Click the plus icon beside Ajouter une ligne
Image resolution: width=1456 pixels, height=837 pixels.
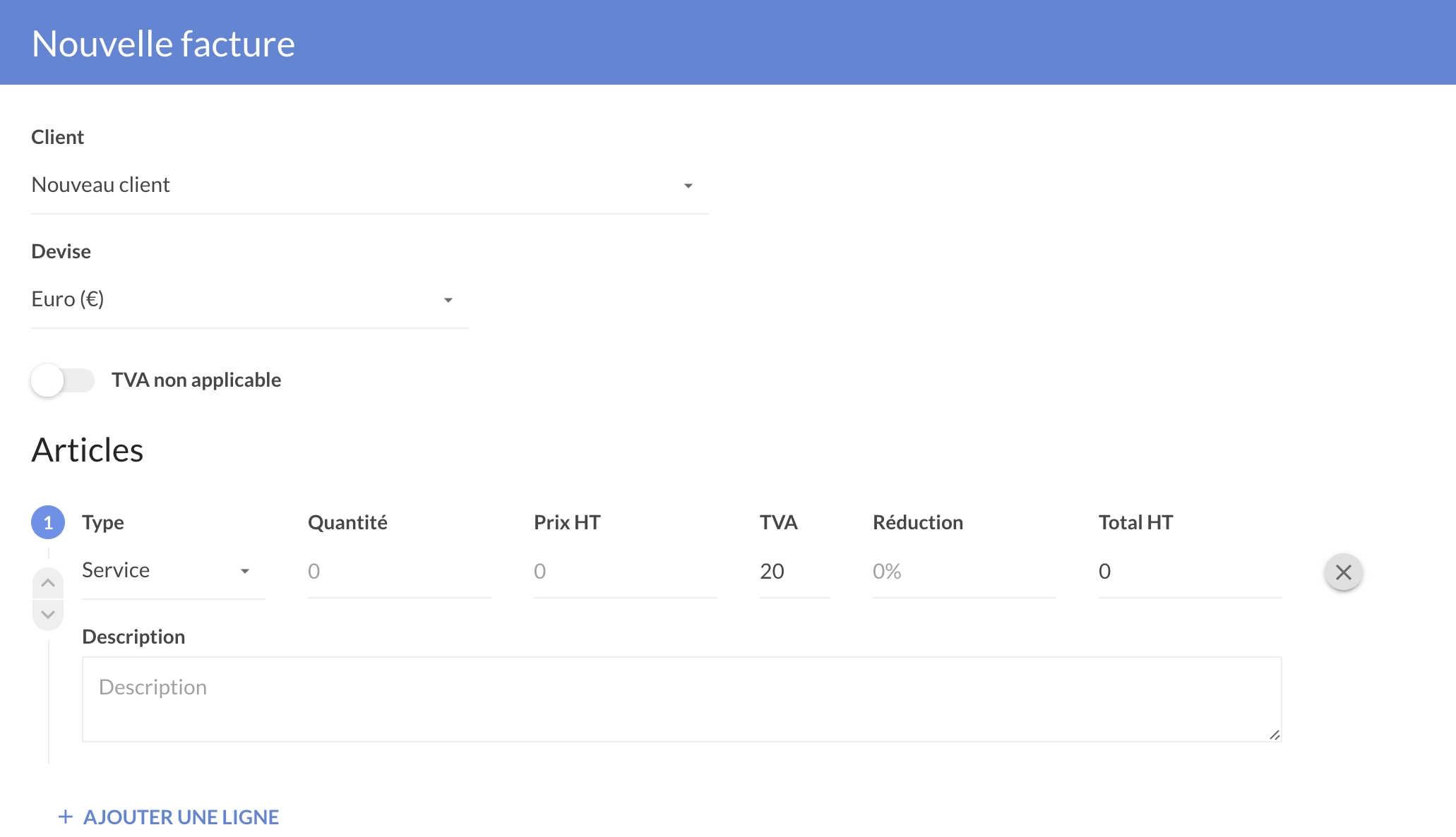[x=65, y=817]
